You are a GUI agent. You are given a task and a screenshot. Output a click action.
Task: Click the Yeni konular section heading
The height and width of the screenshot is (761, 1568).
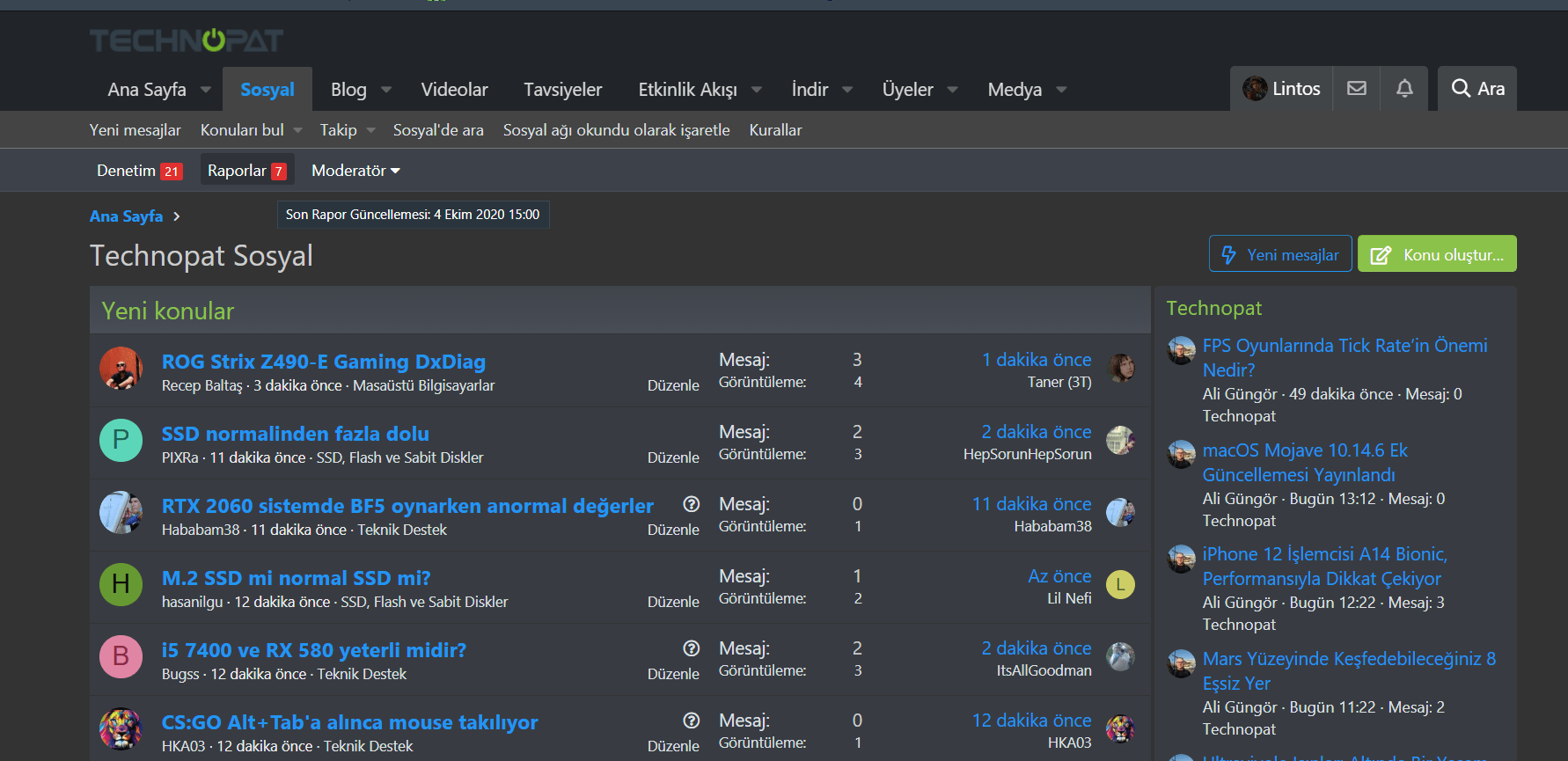(x=168, y=311)
